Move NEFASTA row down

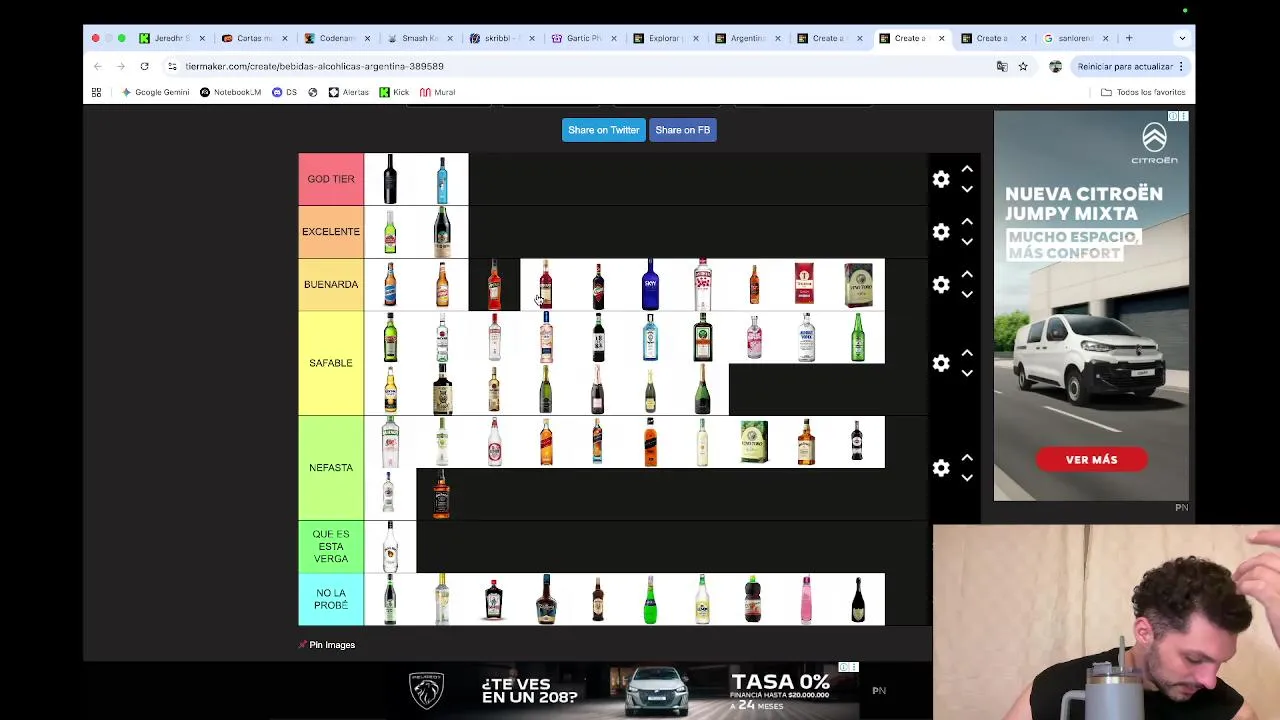967,478
